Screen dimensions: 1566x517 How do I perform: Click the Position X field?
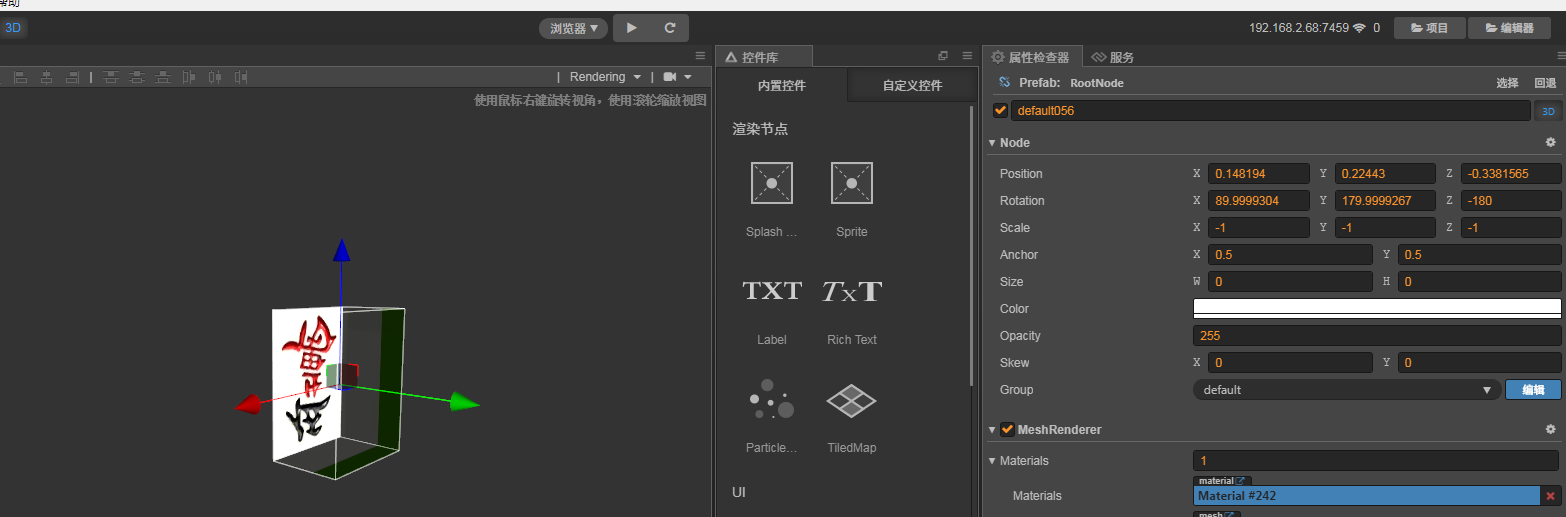(x=1258, y=174)
